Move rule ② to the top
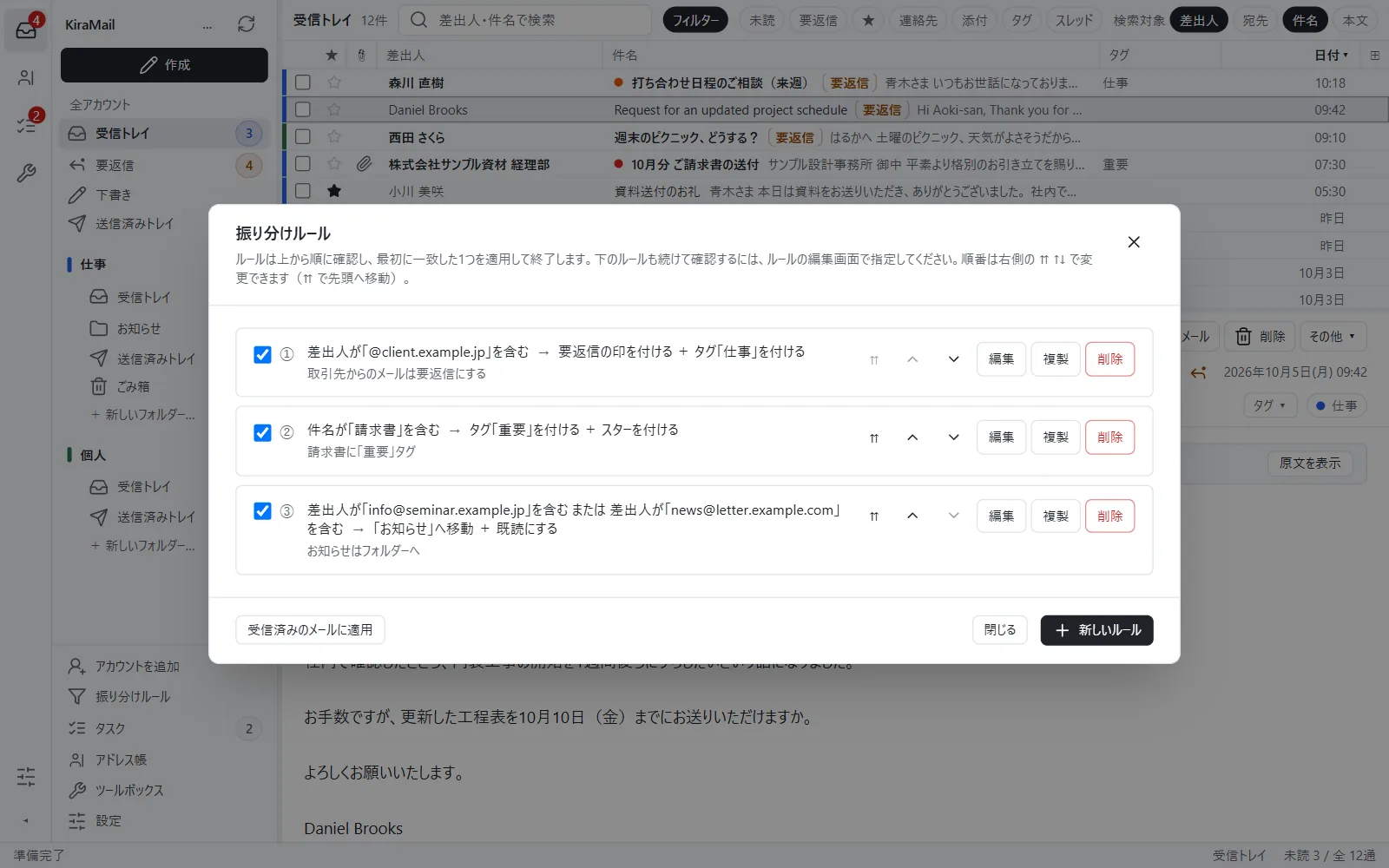1389x868 pixels. (x=874, y=437)
